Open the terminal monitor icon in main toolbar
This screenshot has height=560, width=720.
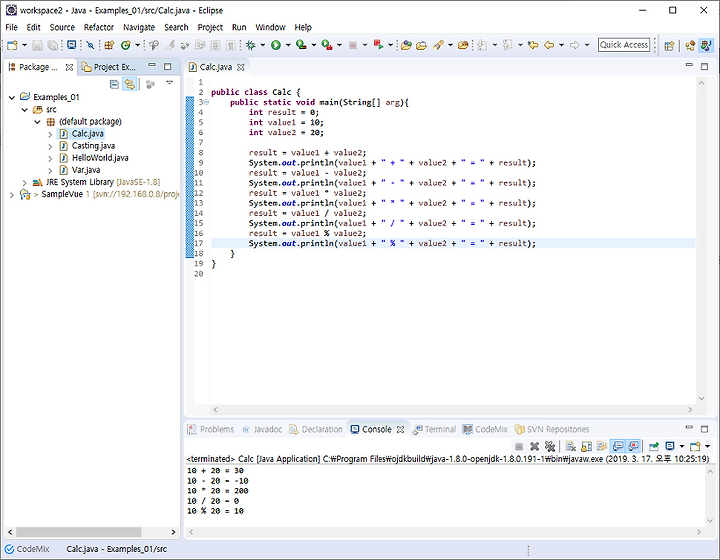pyautogui.click(x=71, y=45)
